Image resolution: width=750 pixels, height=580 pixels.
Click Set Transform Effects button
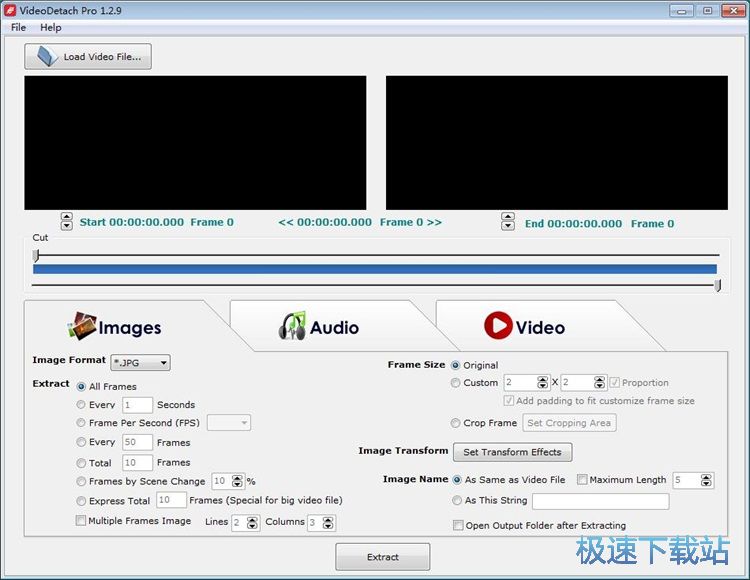512,452
